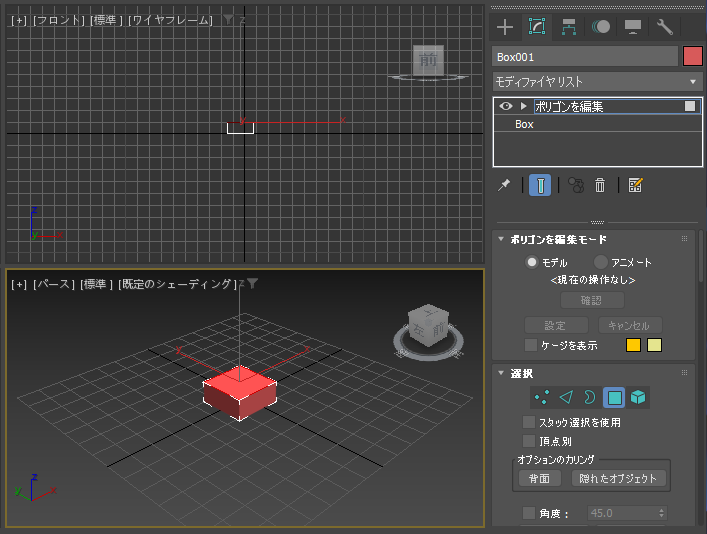The image size is (707, 534).
Task: Select Border sub-object level icon
Action: (590, 397)
